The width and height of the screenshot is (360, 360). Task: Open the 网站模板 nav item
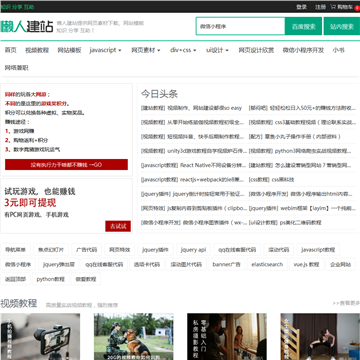click(x=69, y=50)
